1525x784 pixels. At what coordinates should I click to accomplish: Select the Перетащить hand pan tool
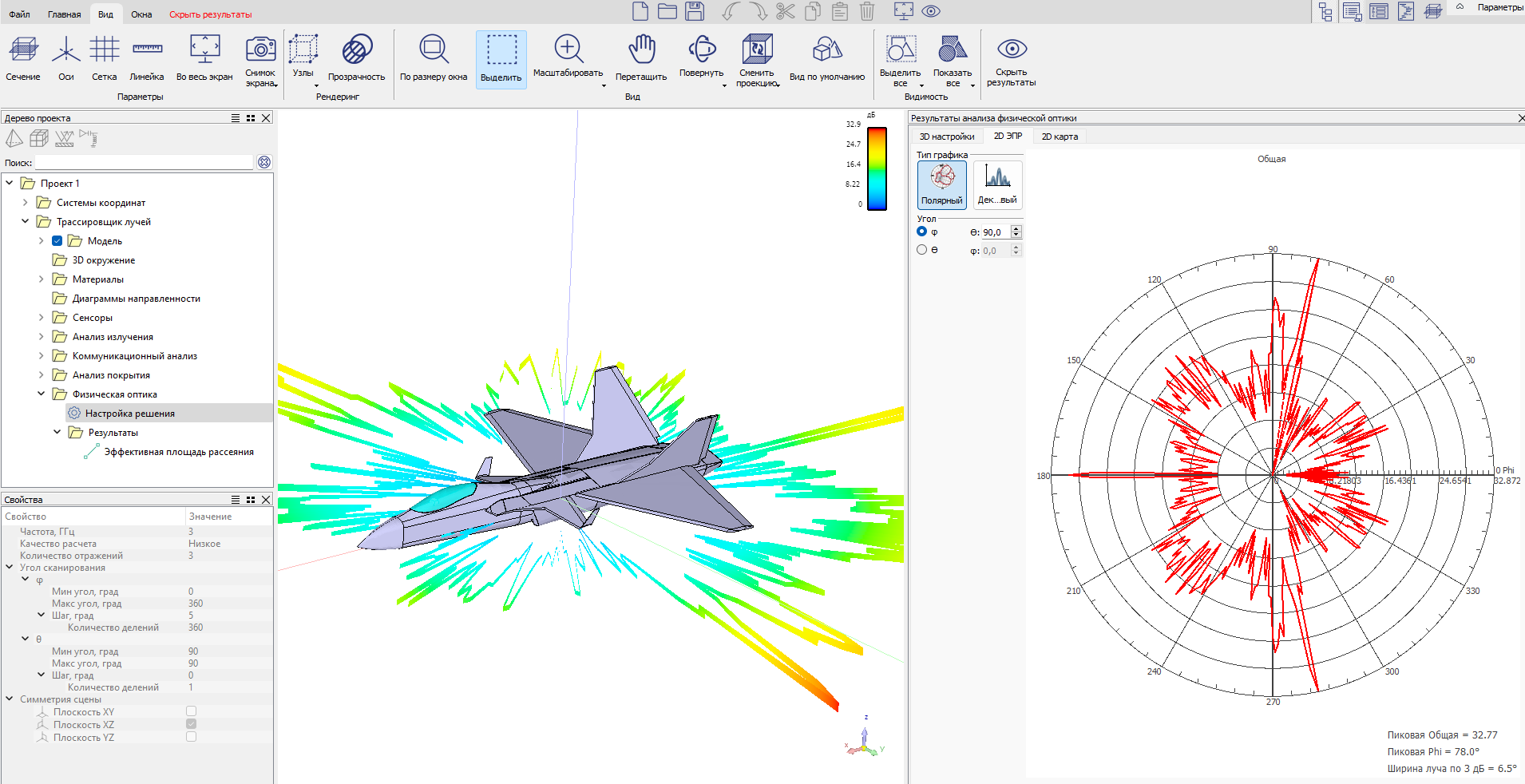(641, 50)
